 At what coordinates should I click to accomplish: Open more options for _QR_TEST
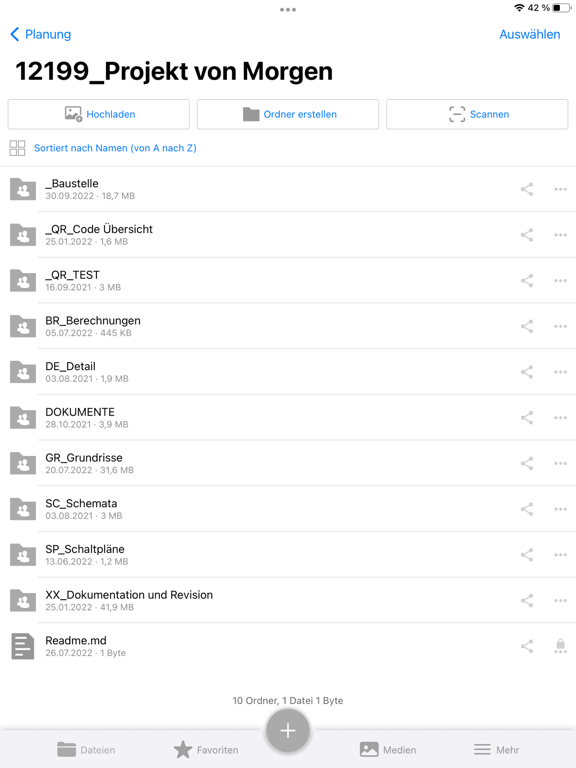tap(560, 281)
